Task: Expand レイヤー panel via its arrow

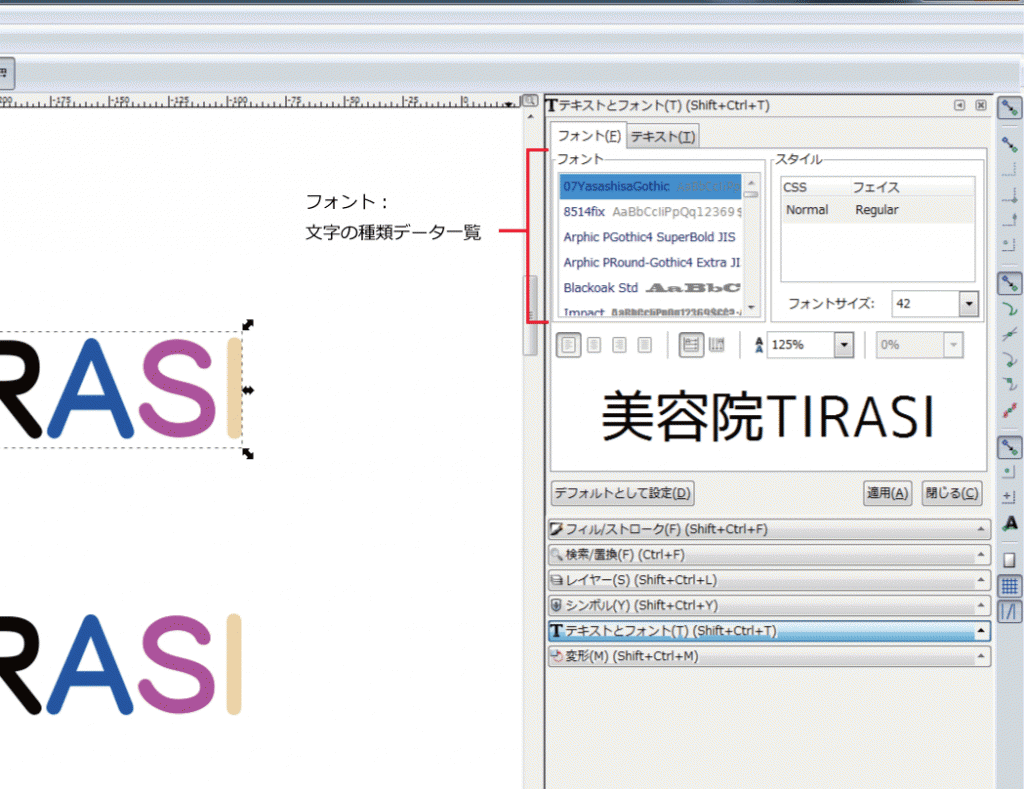Action: coord(980,580)
